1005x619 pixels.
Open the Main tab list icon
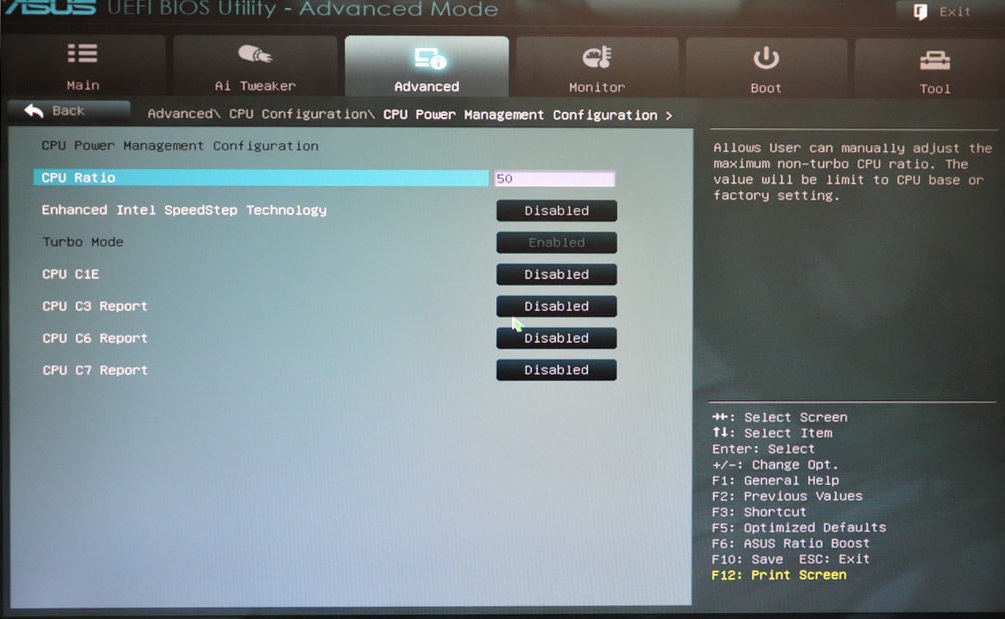83,54
